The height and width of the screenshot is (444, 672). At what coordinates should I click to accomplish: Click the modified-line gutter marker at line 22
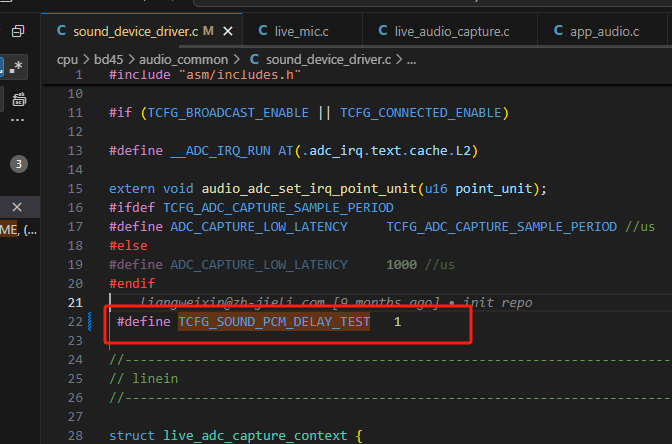(90, 321)
